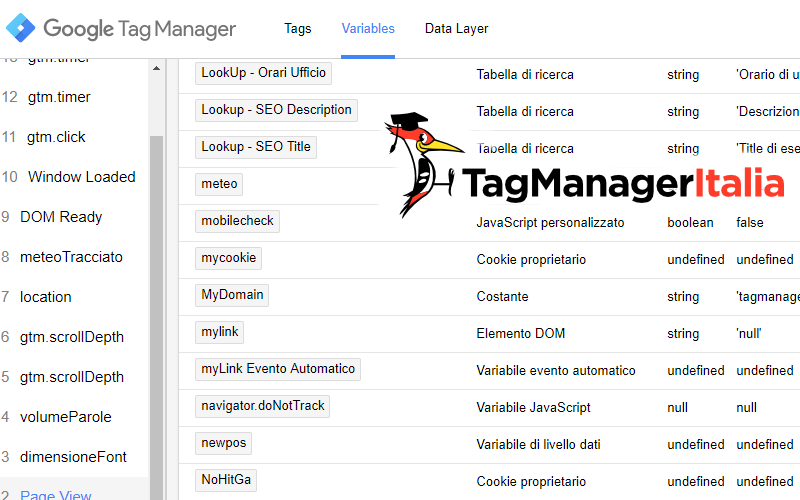Open the Tags tab
800x500 pixels.
(x=298, y=29)
